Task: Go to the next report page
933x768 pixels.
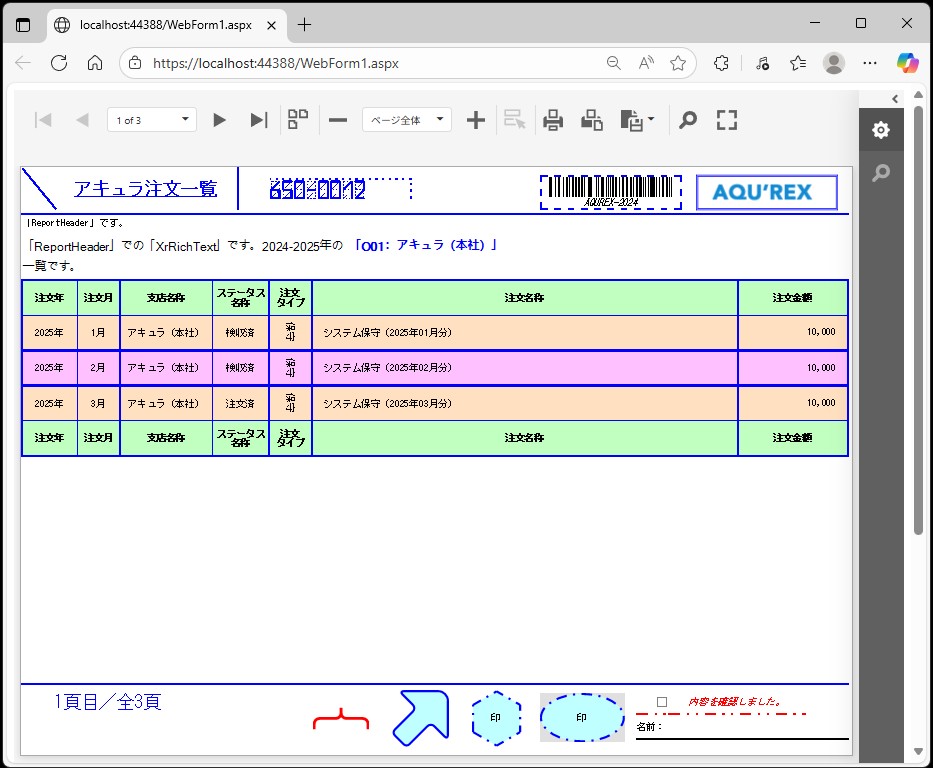Action: pyautogui.click(x=220, y=120)
